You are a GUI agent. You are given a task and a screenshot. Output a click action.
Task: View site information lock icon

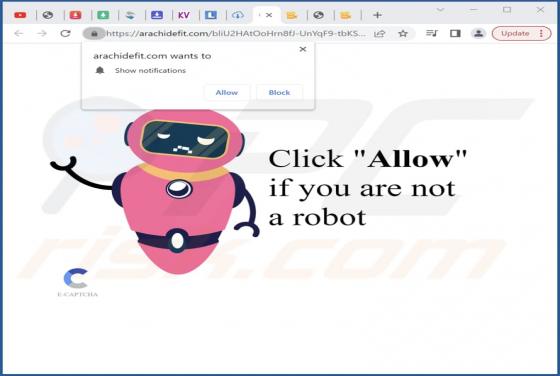pos(94,34)
